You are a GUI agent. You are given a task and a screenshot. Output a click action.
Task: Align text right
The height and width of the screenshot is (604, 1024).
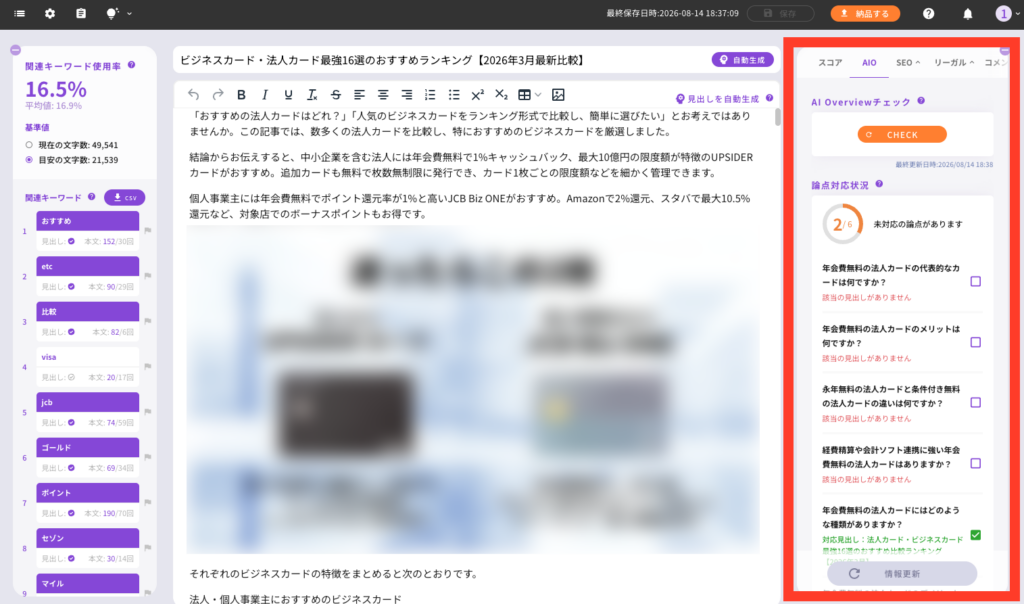click(x=406, y=95)
